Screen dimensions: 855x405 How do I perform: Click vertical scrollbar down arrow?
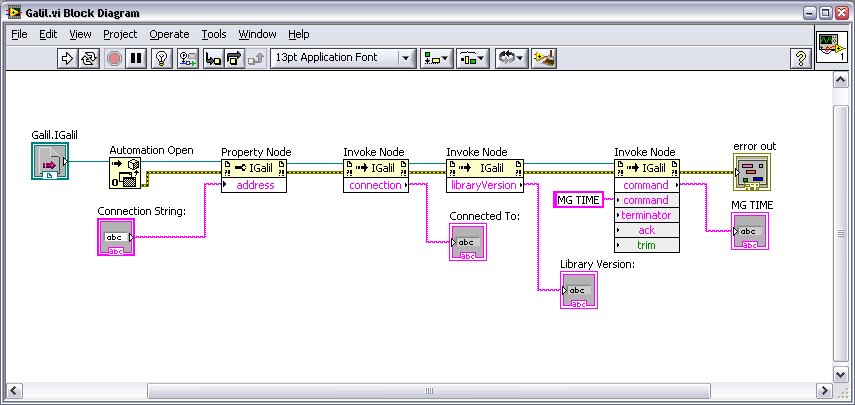point(840,373)
